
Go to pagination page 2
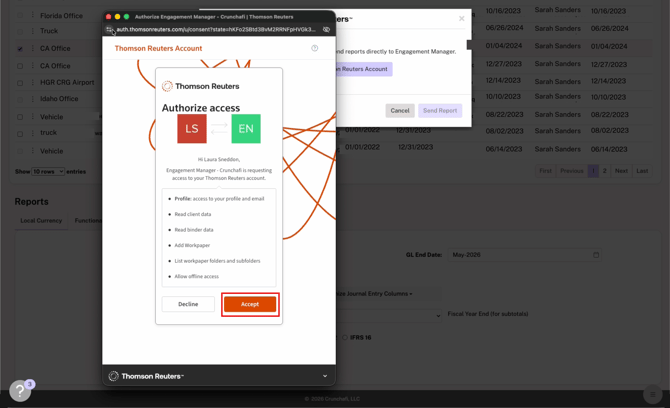(605, 171)
